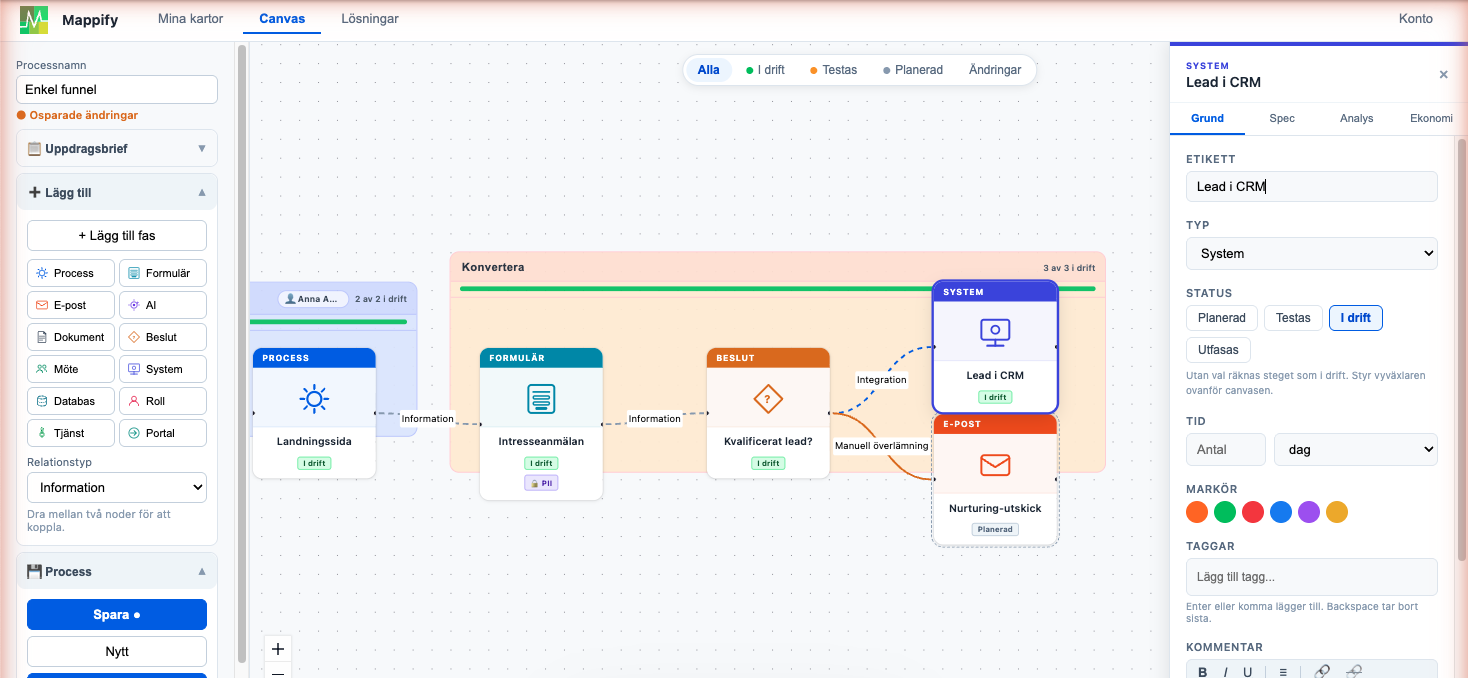Add an AI node from the palette
The width and height of the screenshot is (1468, 678).
pos(163,305)
